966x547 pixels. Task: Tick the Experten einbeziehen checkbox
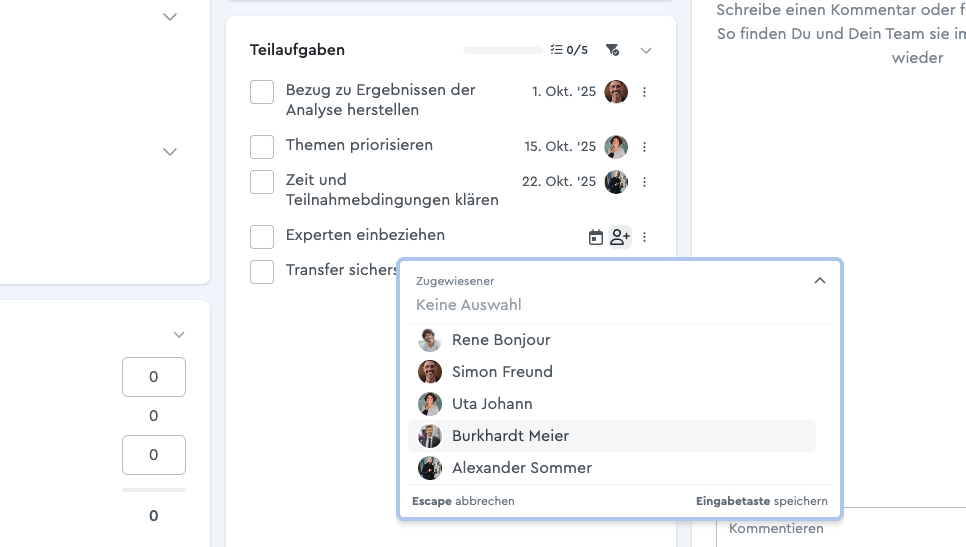262,237
